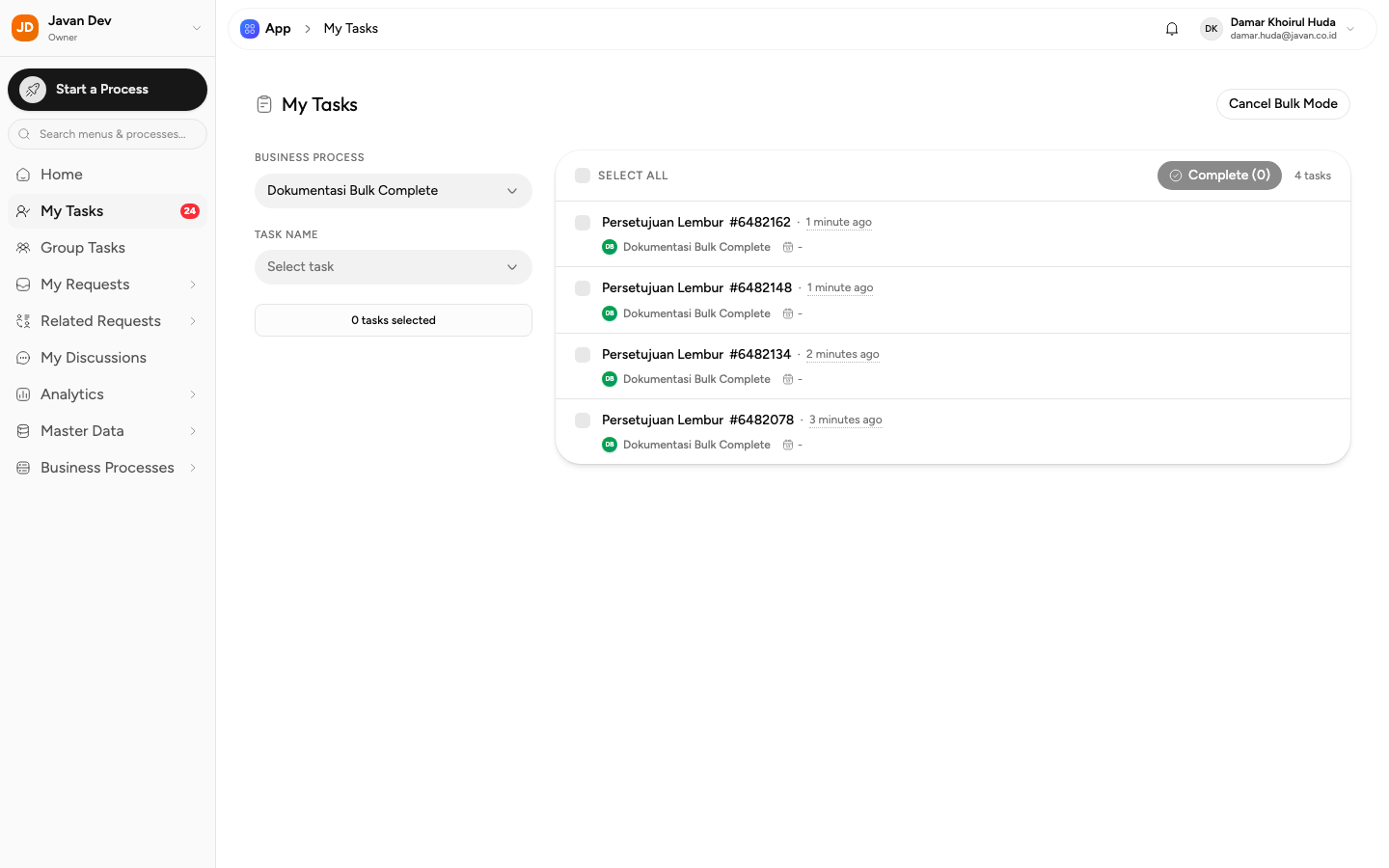
Task: Click the My Requests inbox icon
Action: click(x=23, y=285)
